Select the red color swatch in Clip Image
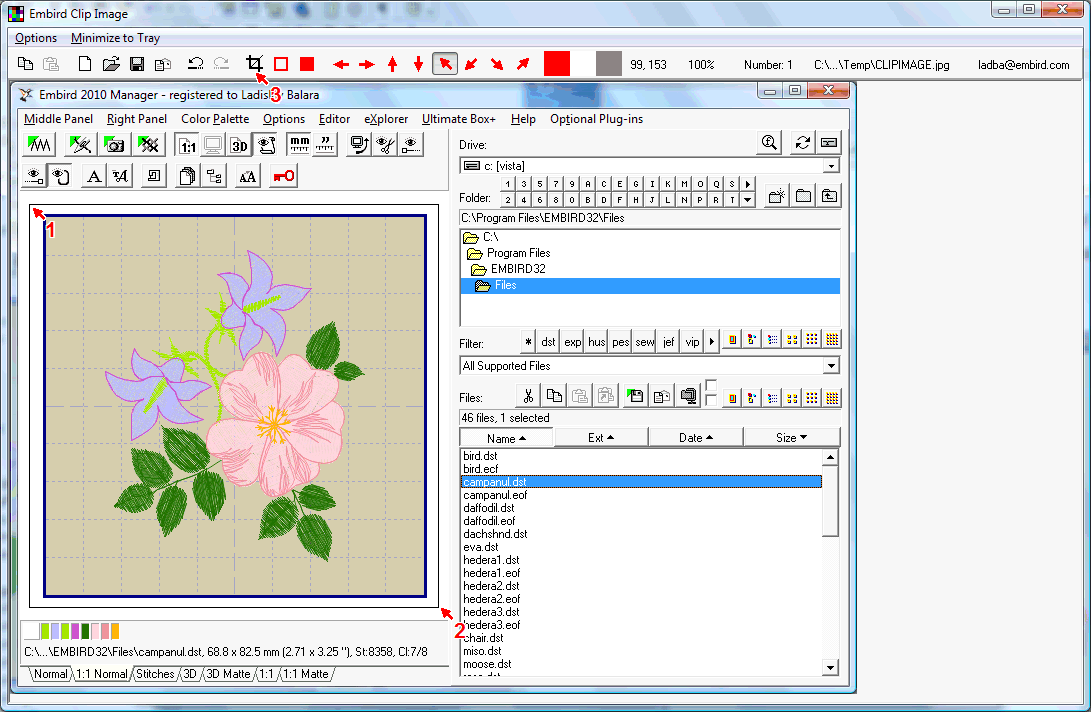 point(557,64)
